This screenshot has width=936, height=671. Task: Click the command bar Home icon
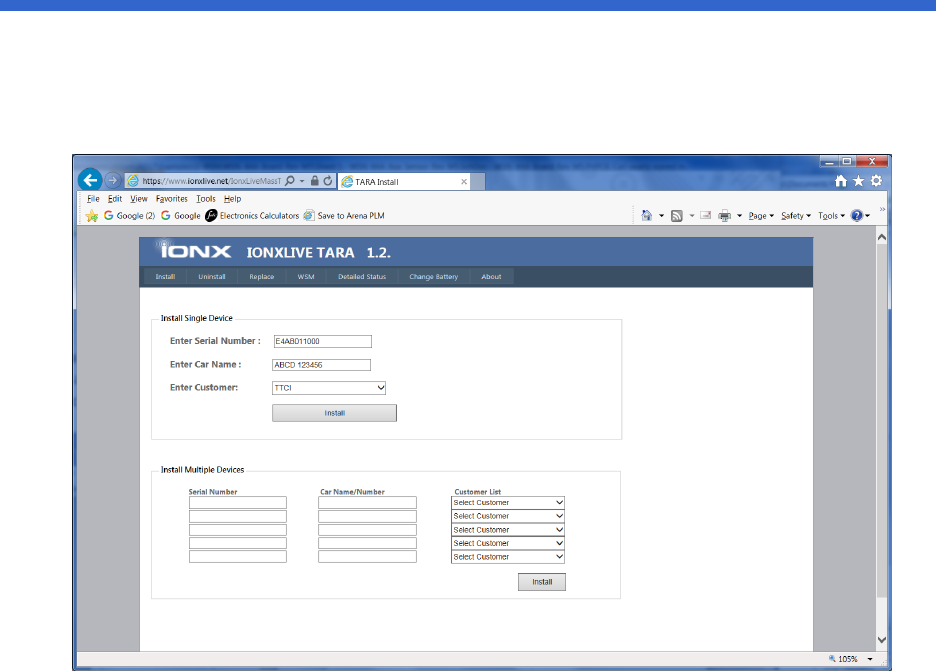[646, 216]
